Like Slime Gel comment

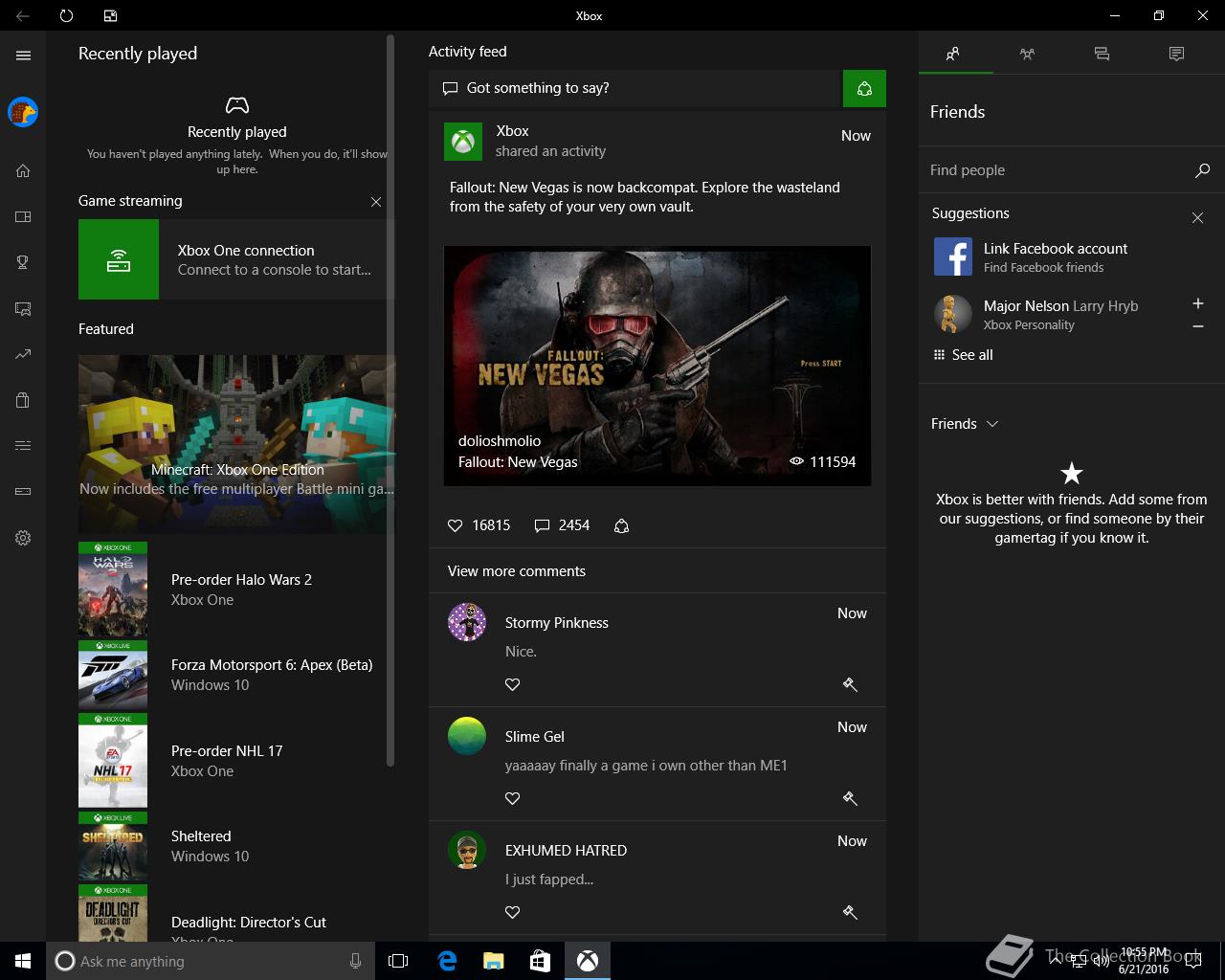click(513, 798)
